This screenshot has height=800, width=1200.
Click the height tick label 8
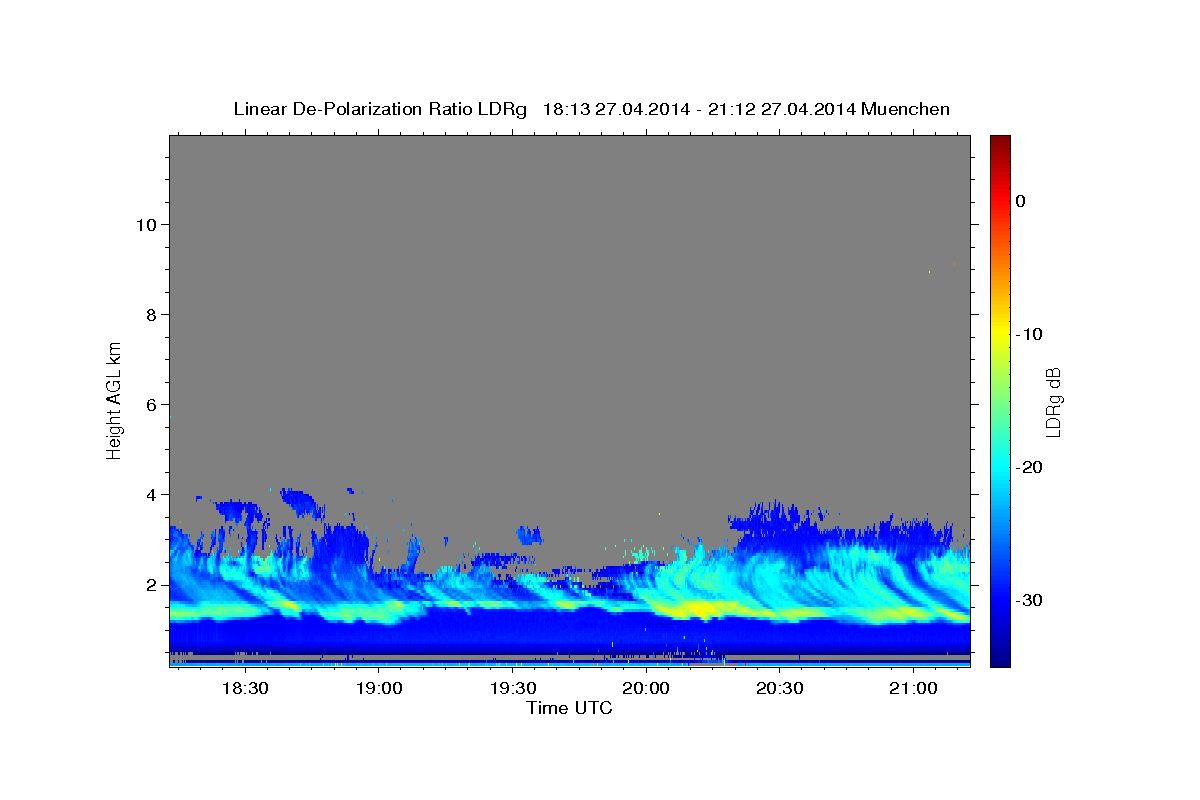tap(151, 314)
